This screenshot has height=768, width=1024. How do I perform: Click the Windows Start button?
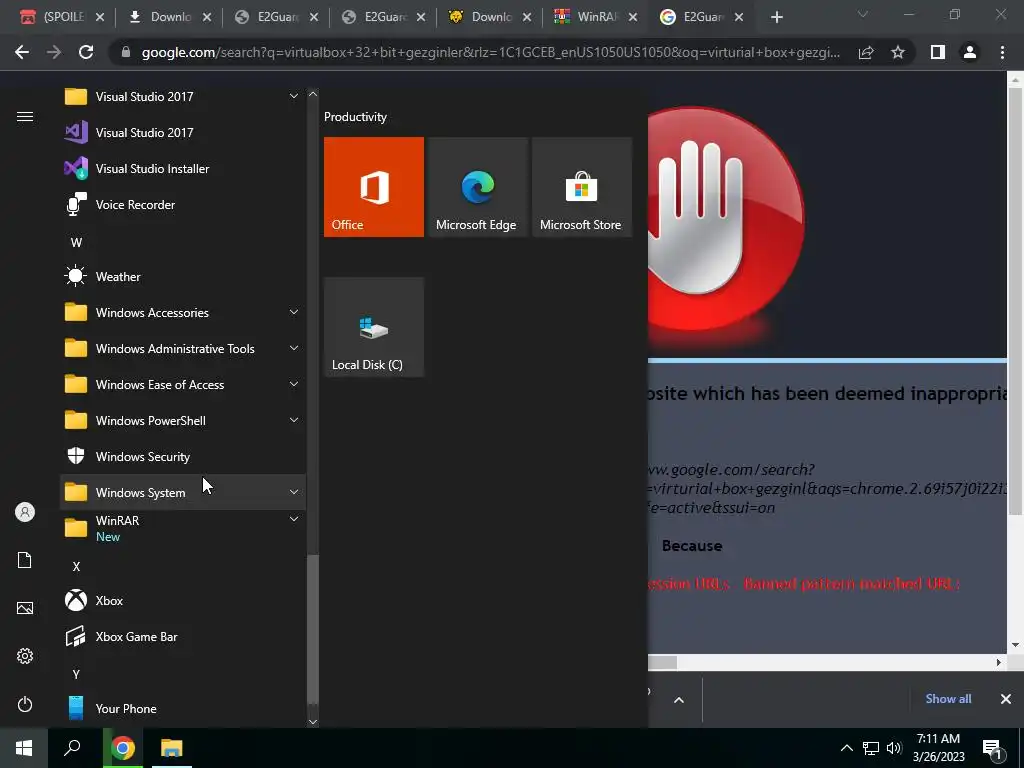click(24, 748)
